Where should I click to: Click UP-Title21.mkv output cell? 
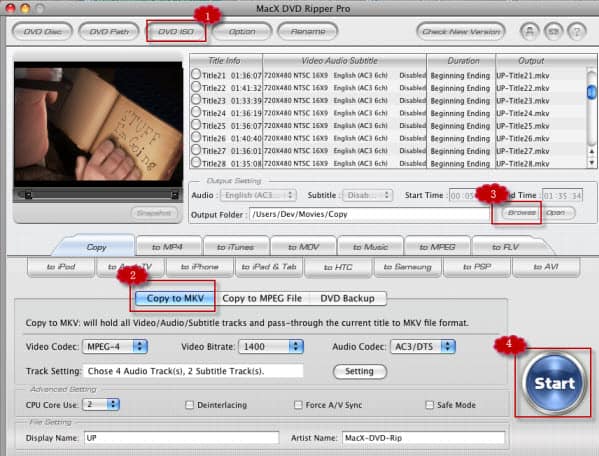point(523,76)
